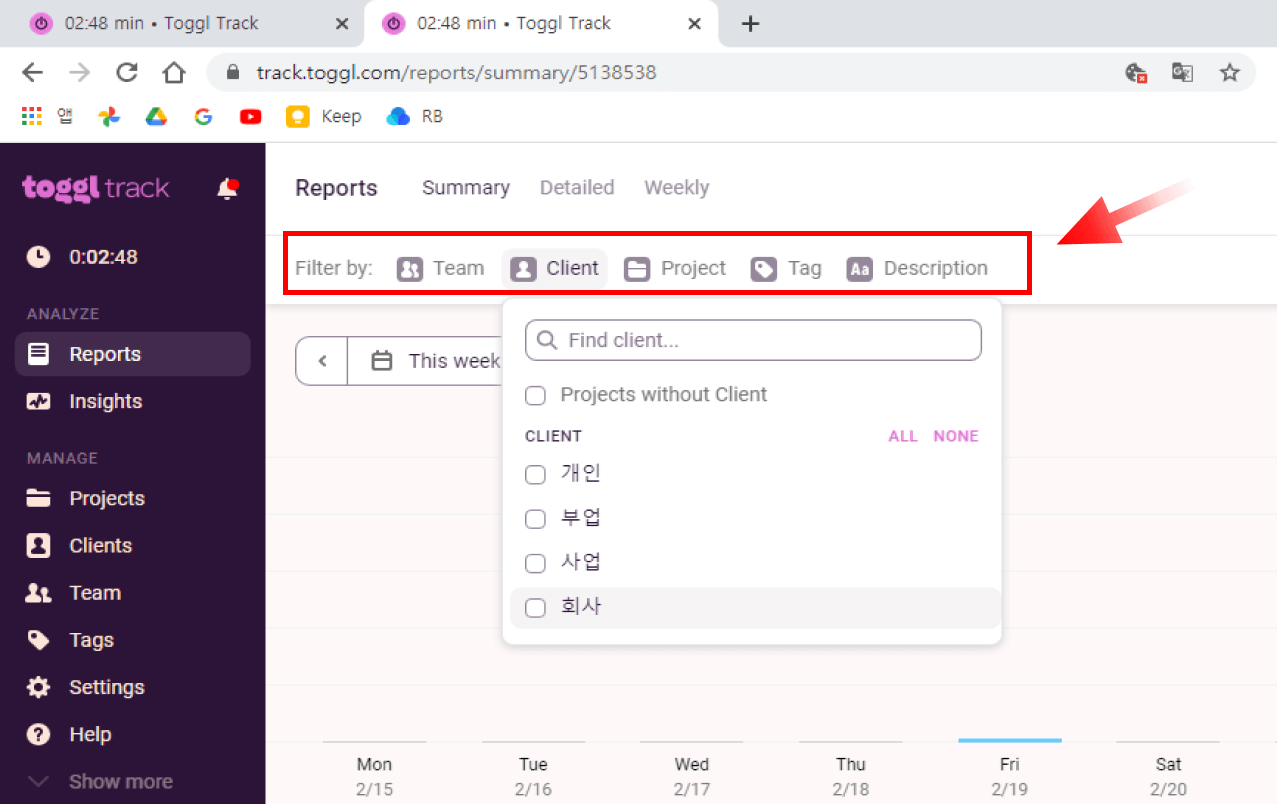Image resolution: width=1277 pixels, height=804 pixels.
Task: Click the Mon 2/15 column label
Action: [374, 776]
